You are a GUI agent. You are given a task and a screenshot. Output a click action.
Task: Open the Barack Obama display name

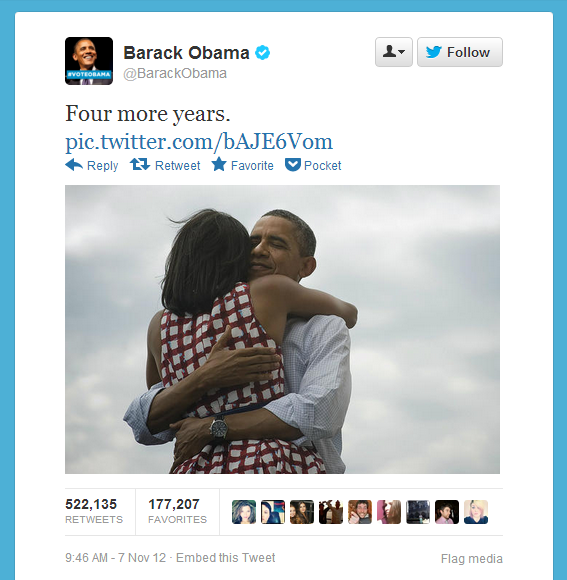click(186, 53)
